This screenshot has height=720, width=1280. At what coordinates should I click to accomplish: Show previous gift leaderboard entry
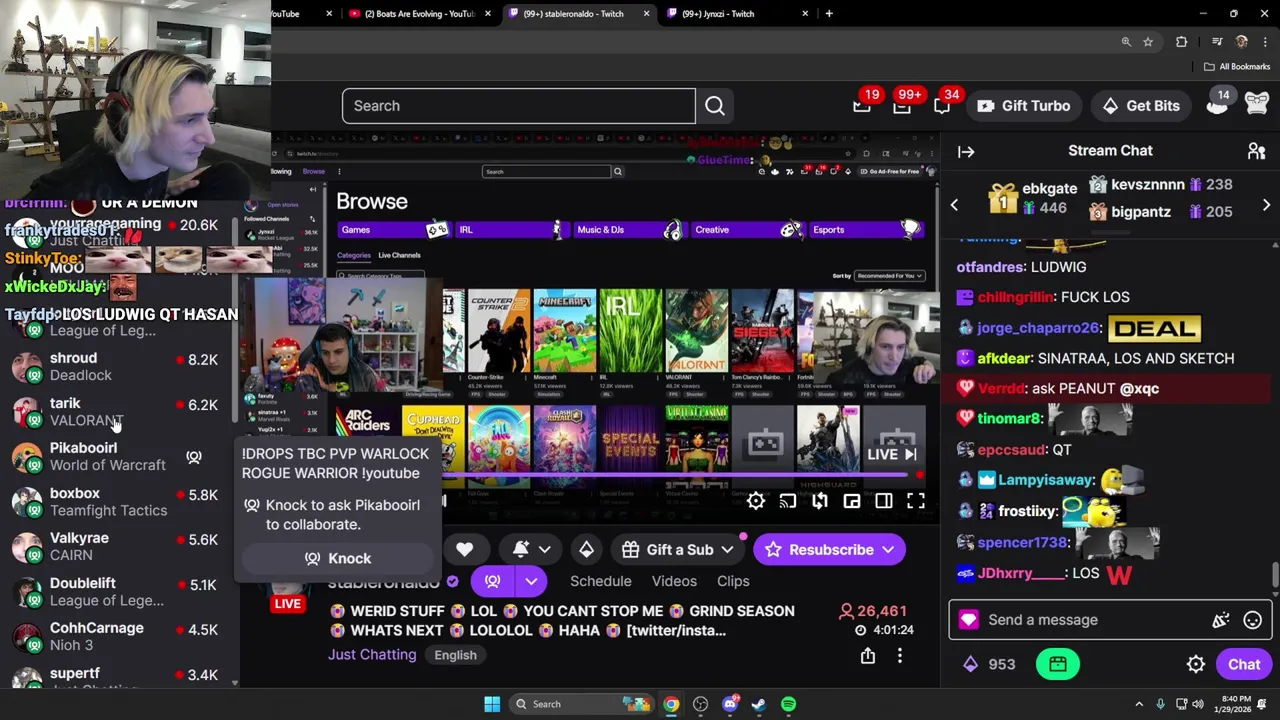(954, 205)
